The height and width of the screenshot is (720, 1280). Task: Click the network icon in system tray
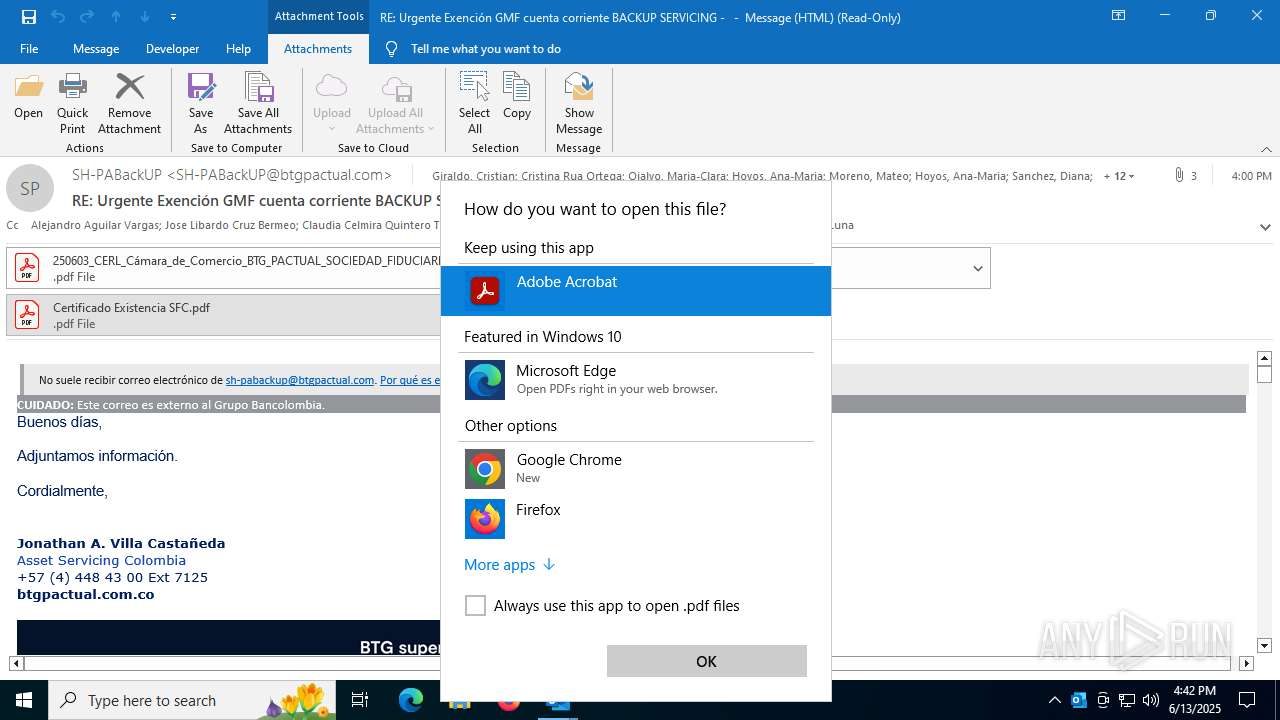click(x=1127, y=700)
